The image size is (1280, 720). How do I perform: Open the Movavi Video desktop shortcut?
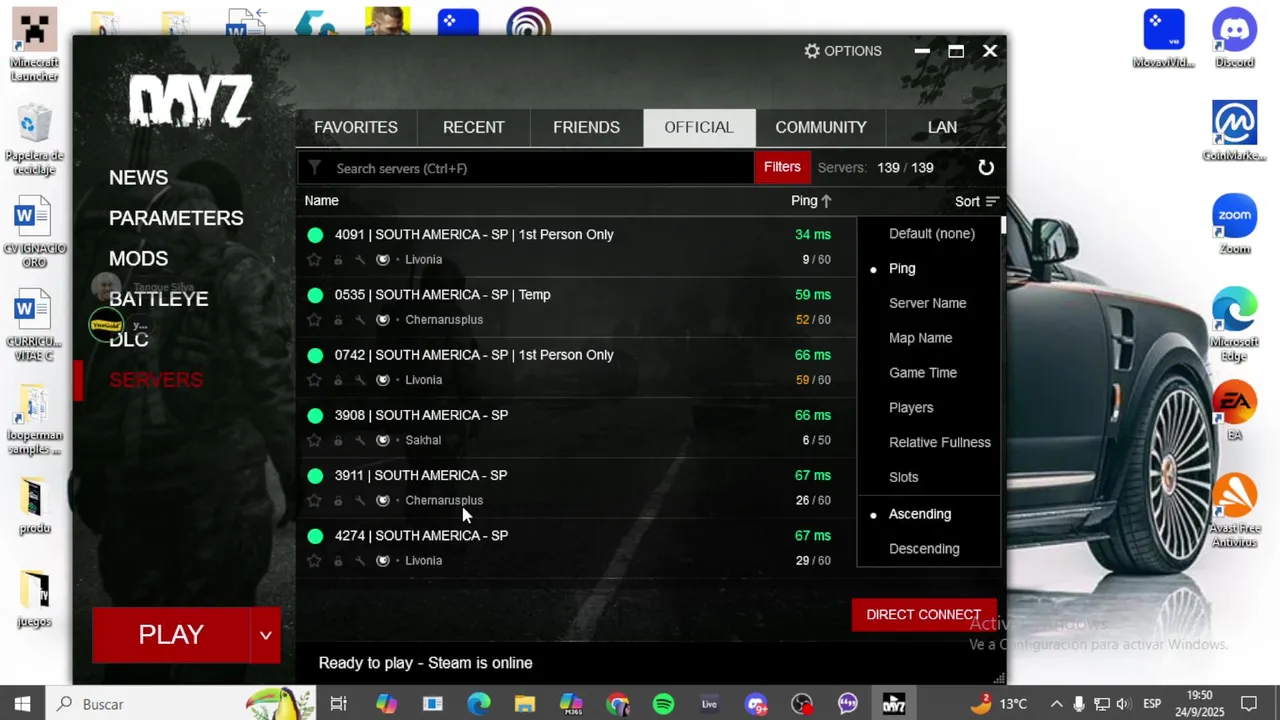coord(1164,38)
